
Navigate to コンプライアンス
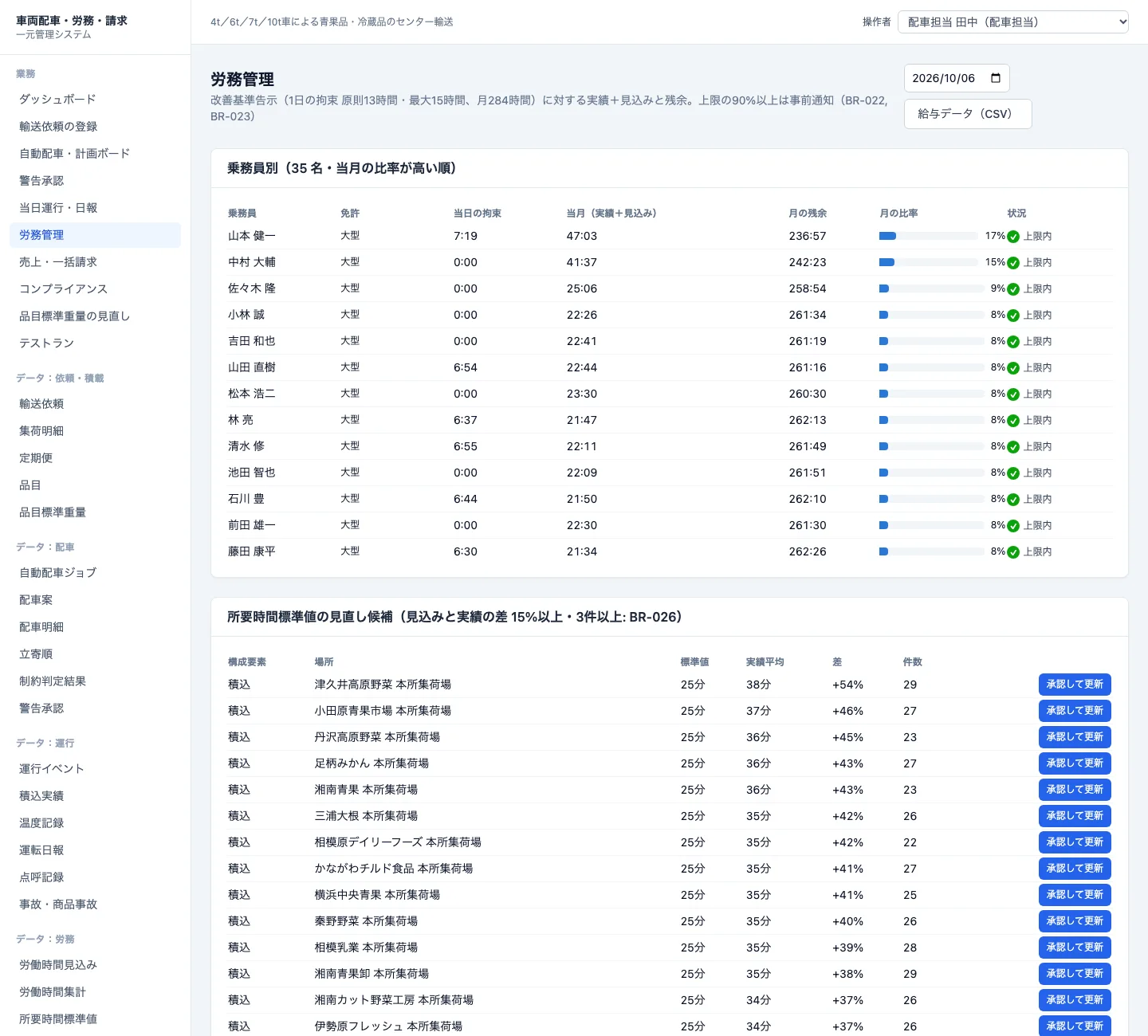(95, 289)
